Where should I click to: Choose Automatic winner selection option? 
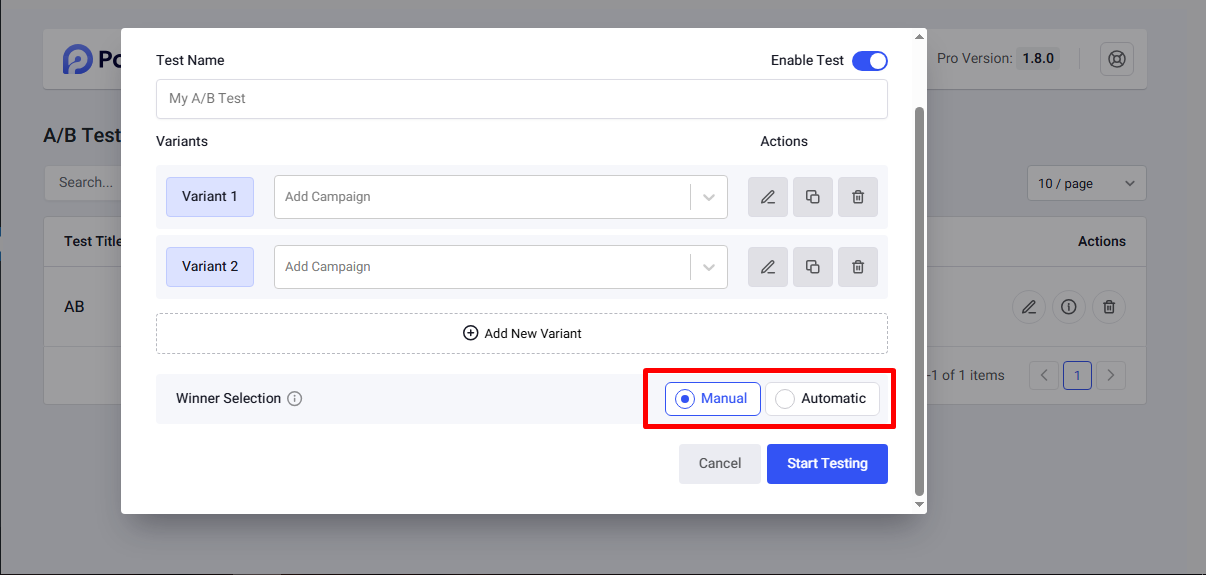822,399
